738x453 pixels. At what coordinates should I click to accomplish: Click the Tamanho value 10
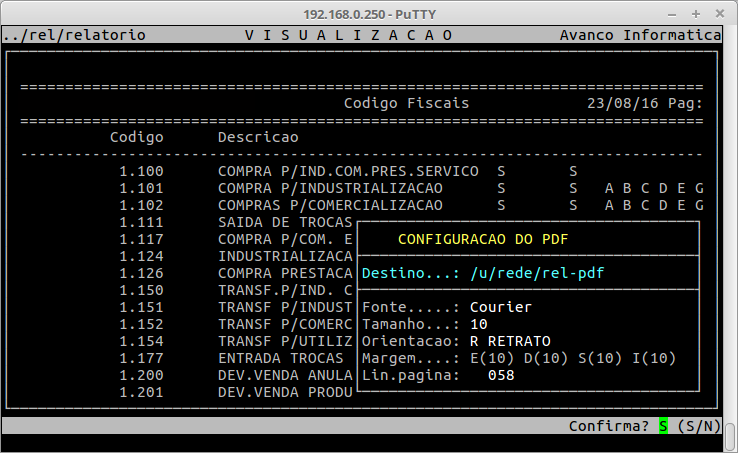click(x=478, y=324)
